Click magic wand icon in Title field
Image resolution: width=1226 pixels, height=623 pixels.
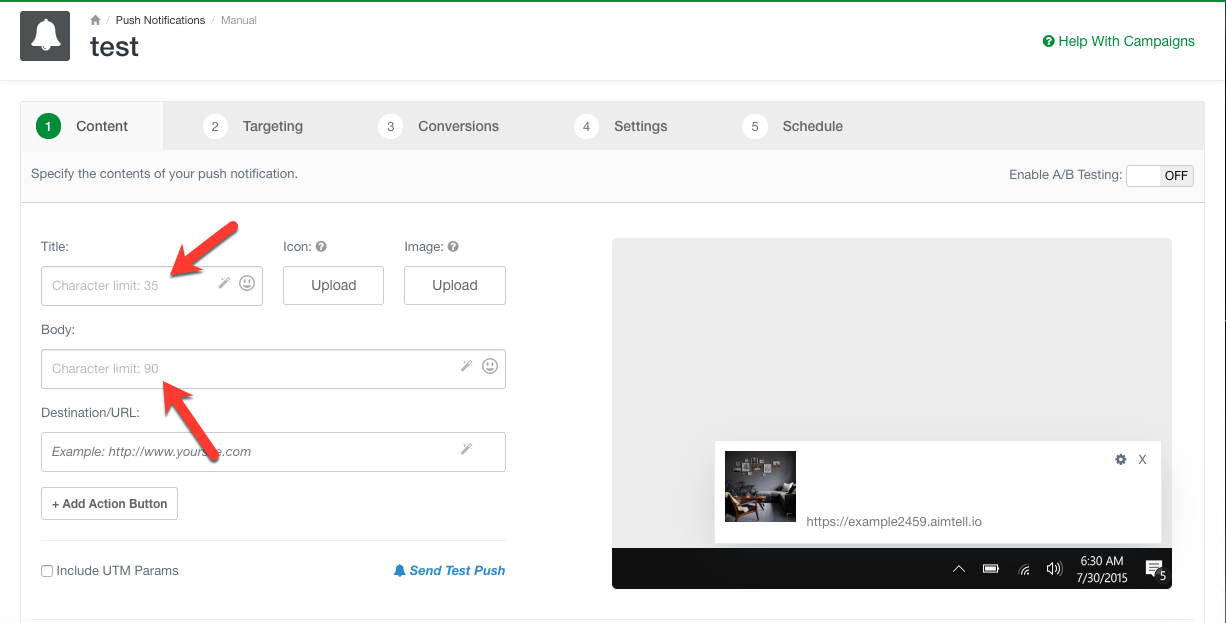(x=225, y=284)
